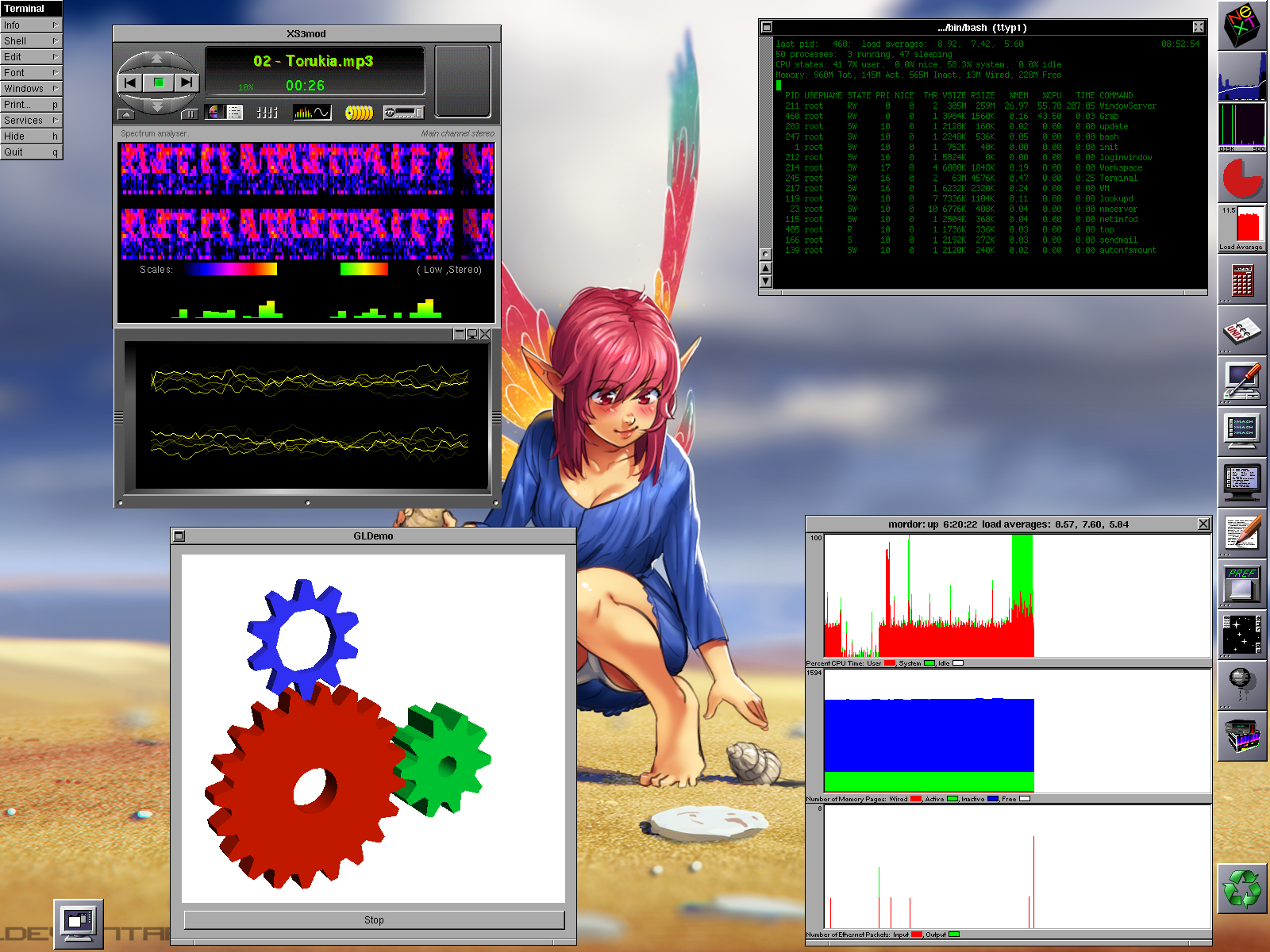1270x952 pixels.
Task: Stop playback with the green square button
Action: click(159, 83)
